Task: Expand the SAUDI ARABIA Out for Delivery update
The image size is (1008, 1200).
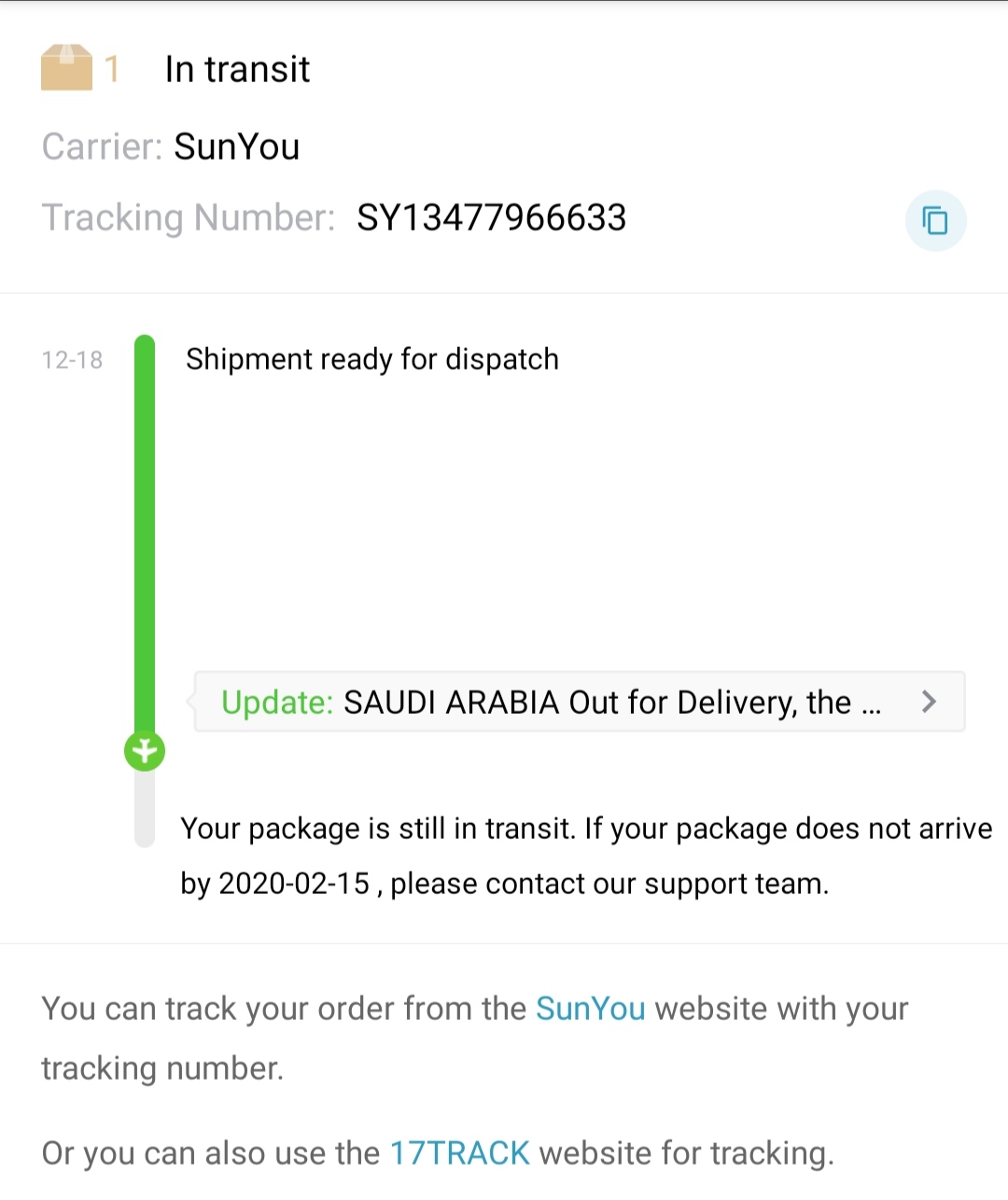Action: (x=579, y=703)
